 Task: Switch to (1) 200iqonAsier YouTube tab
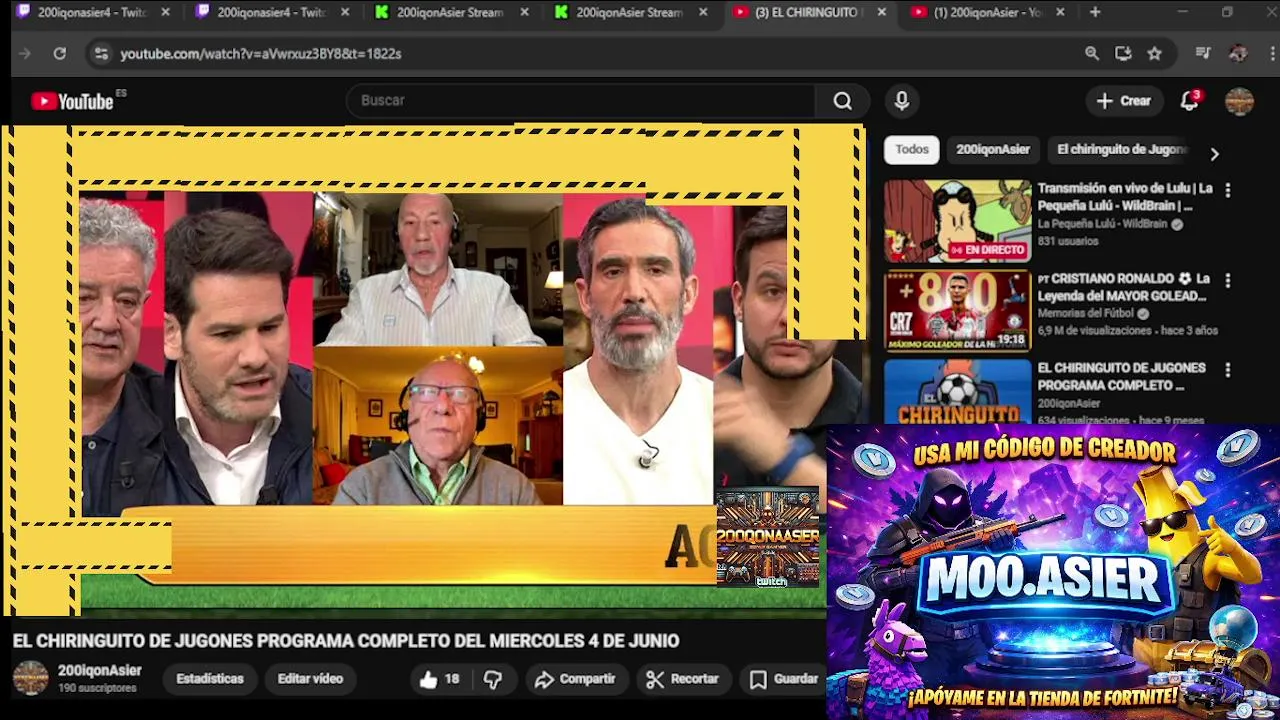988,13
